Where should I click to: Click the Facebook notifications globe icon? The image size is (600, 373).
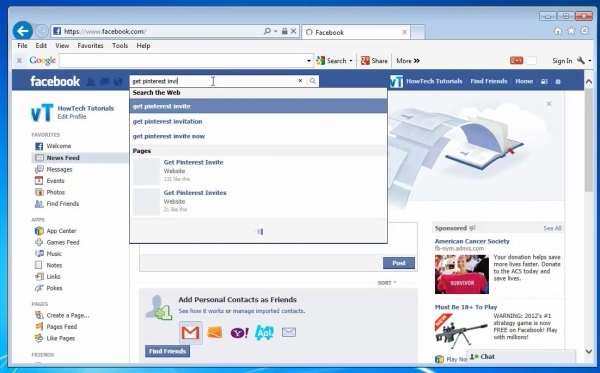coord(118,81)
